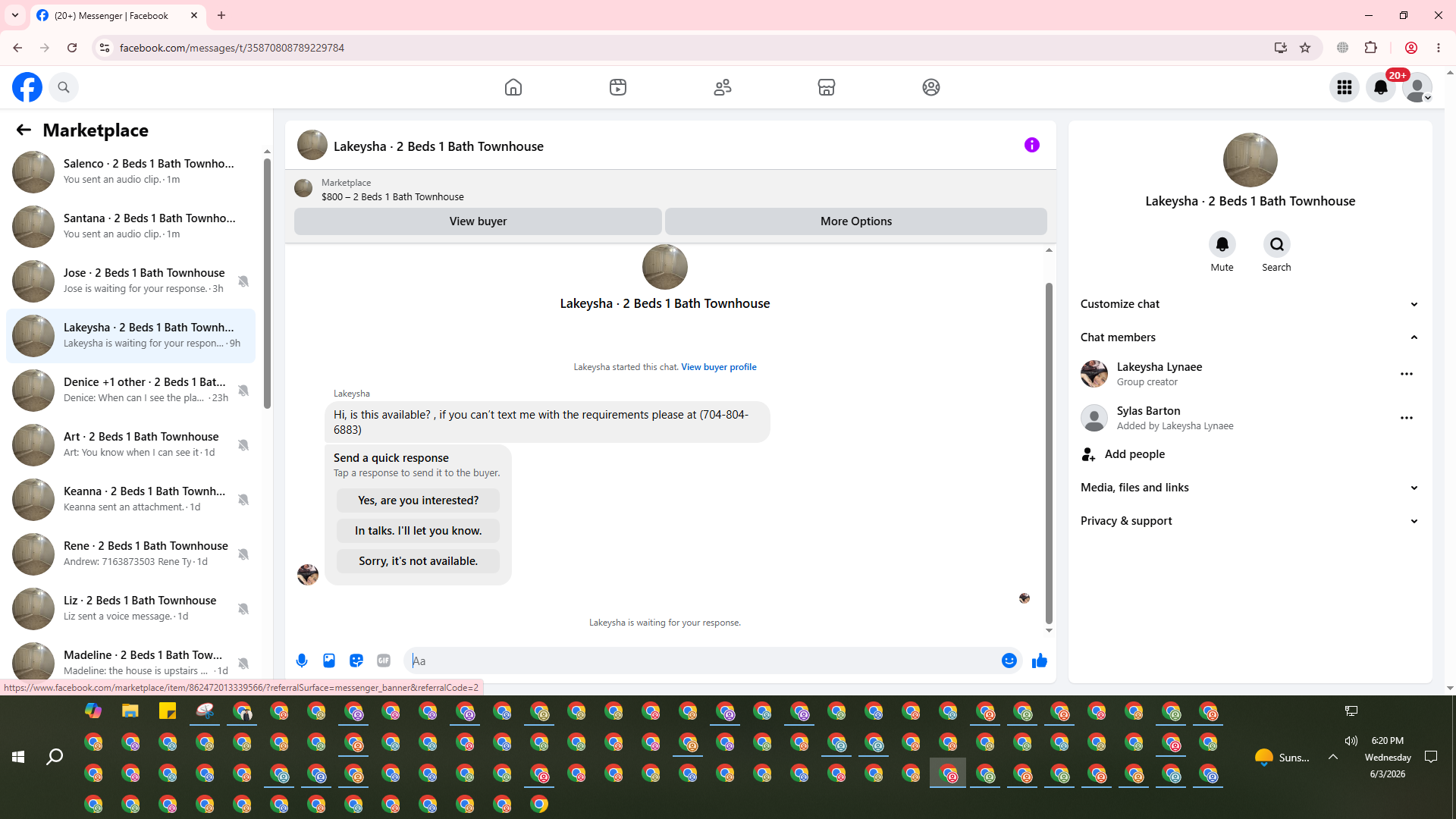Record a voice clip with microphone
Viewport: 1456px width, 819px height.
[x=302, y=661]
